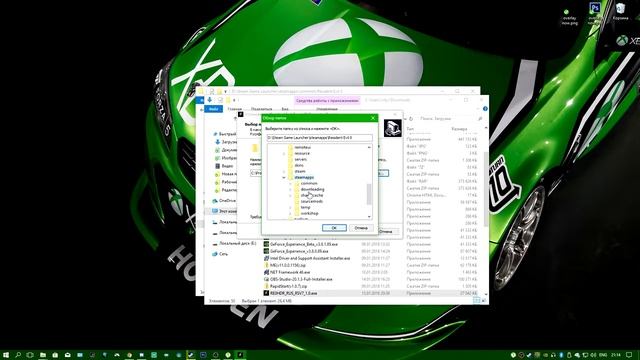Open the Вид ribbon tab in Explorer

tap(285, 109)
